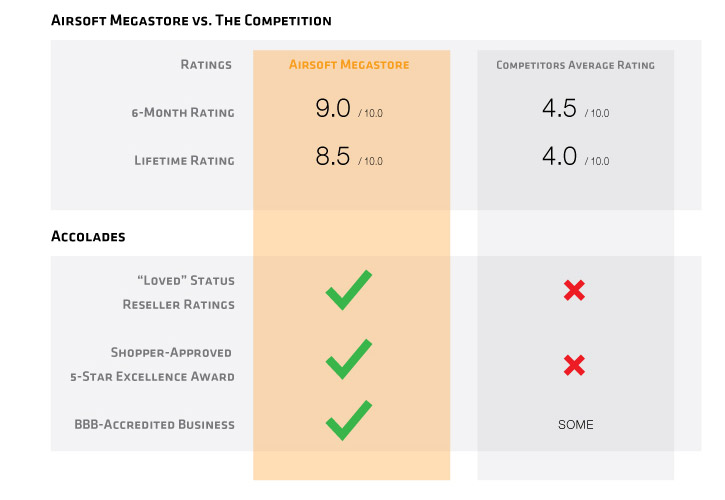Click the Airsoft Megastore vs. The Competition title
Viewport: 725px width, 500px height.
[x=191, y=20]
